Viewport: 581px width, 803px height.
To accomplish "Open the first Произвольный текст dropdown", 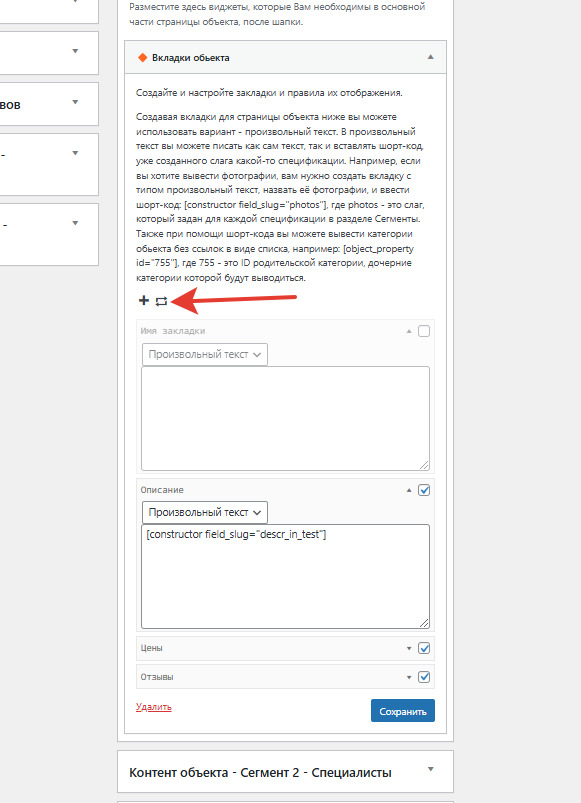I will (205, 354).
